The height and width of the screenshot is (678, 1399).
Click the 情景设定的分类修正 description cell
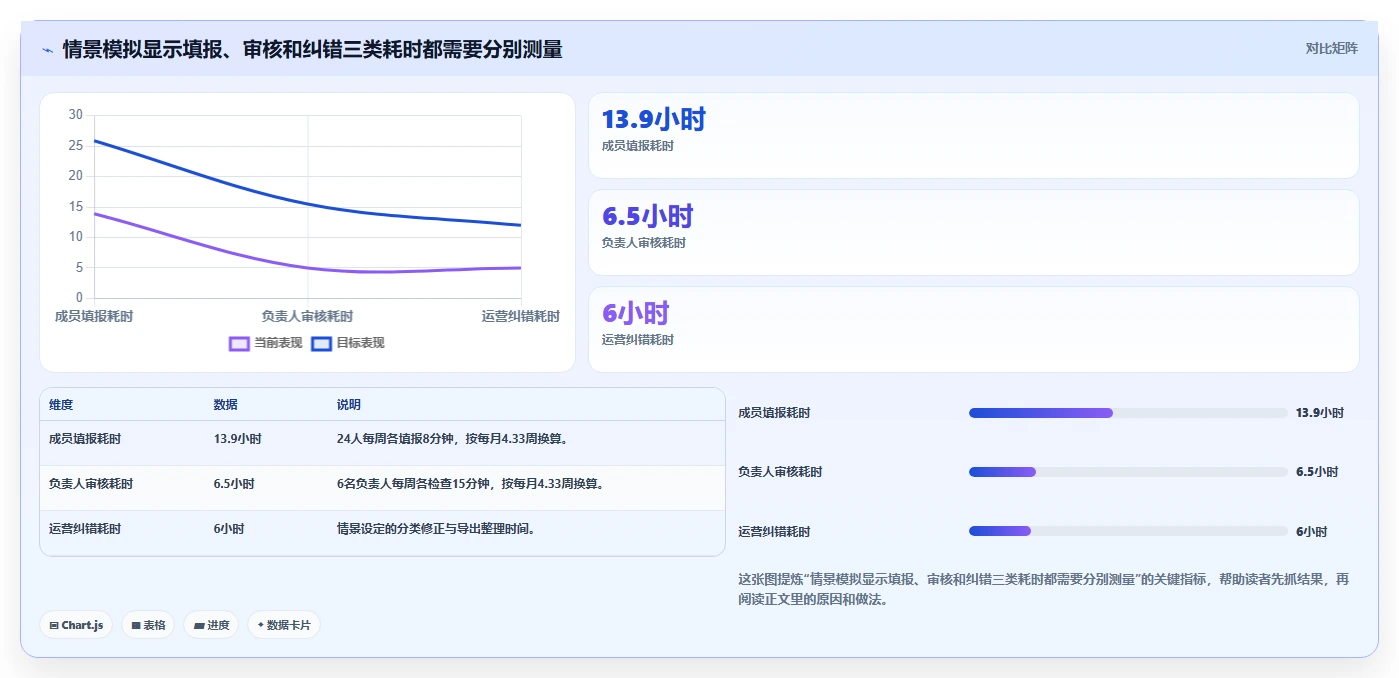coord(437,529)
